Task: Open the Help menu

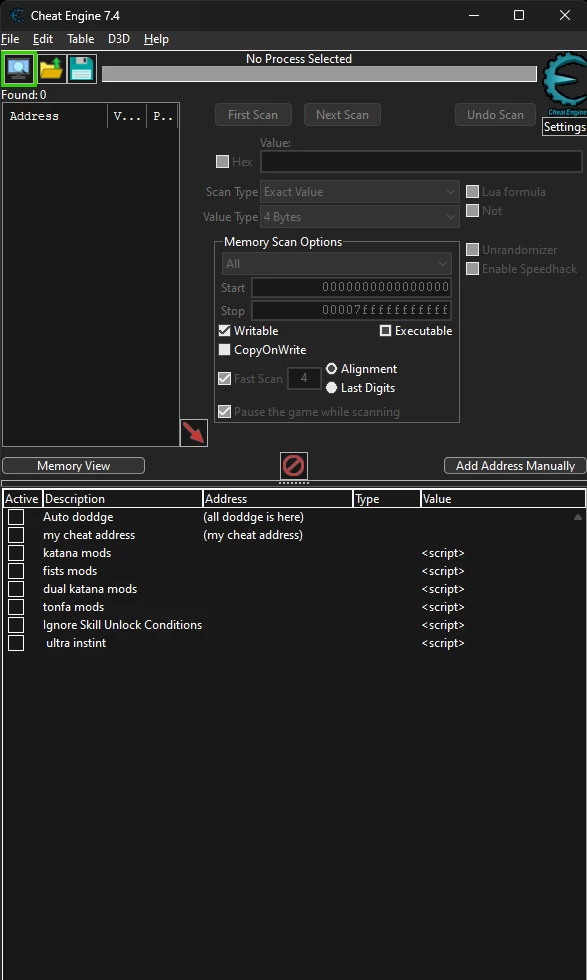Action: pyautogui.click(x=156, y=39)
